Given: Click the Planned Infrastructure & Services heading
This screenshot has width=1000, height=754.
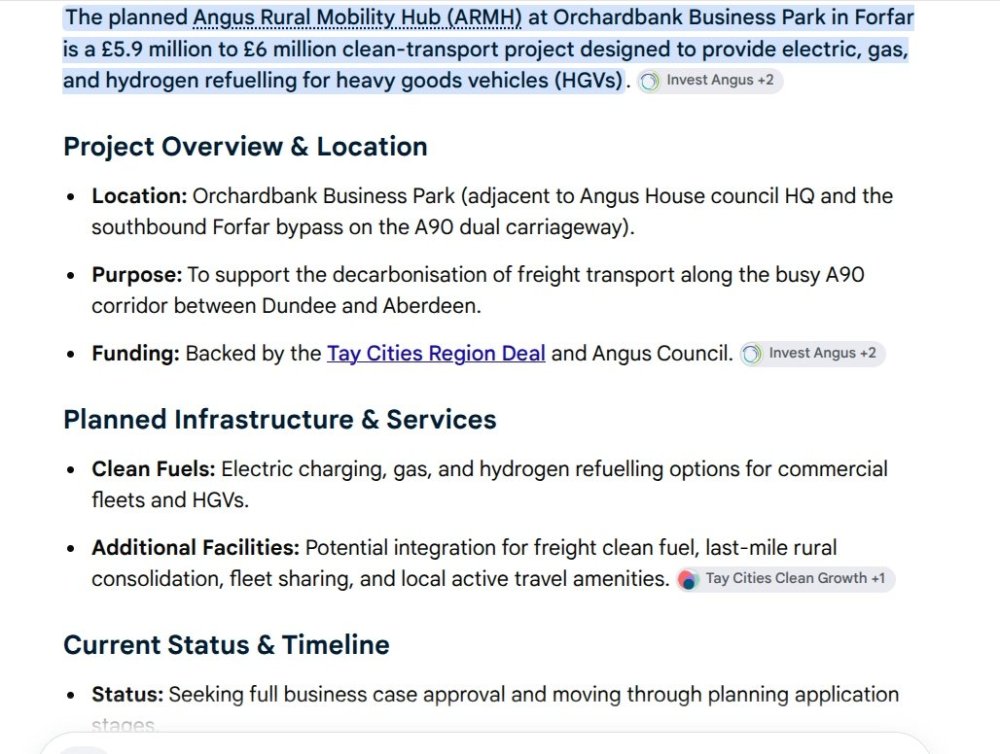Looking at the screenshot, I should [x=280, y=420].
